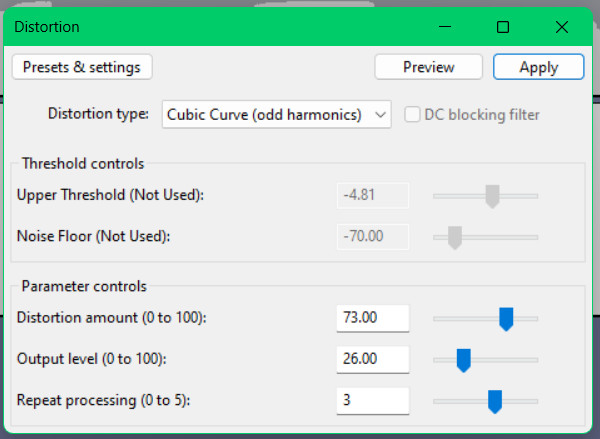Click the Repeat processing slider thumb
600x439 pixels.
494,401
